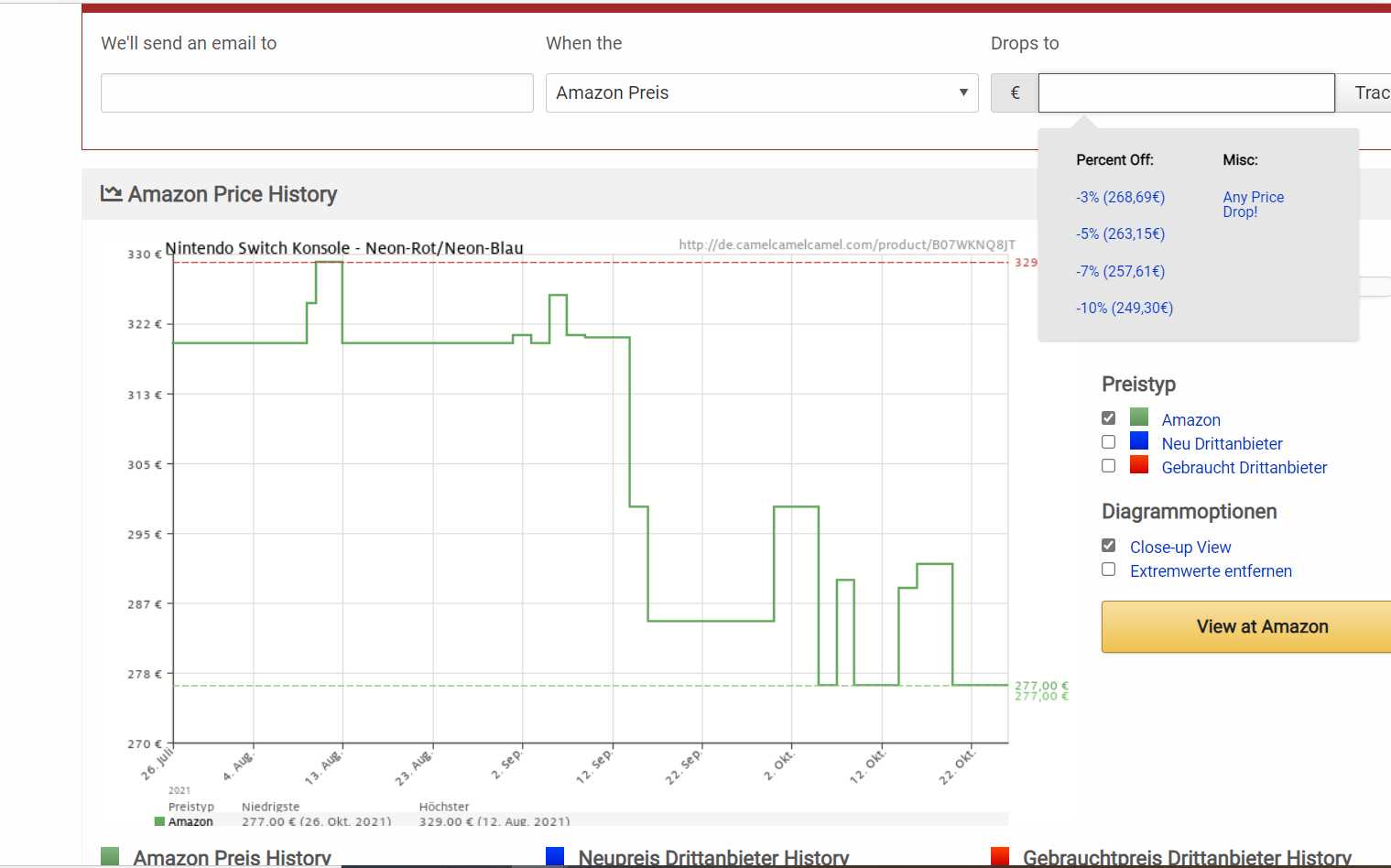Click the Close-up View link
The width and height of the screenshot is (1391, 868).
(x=1180, y=547)
